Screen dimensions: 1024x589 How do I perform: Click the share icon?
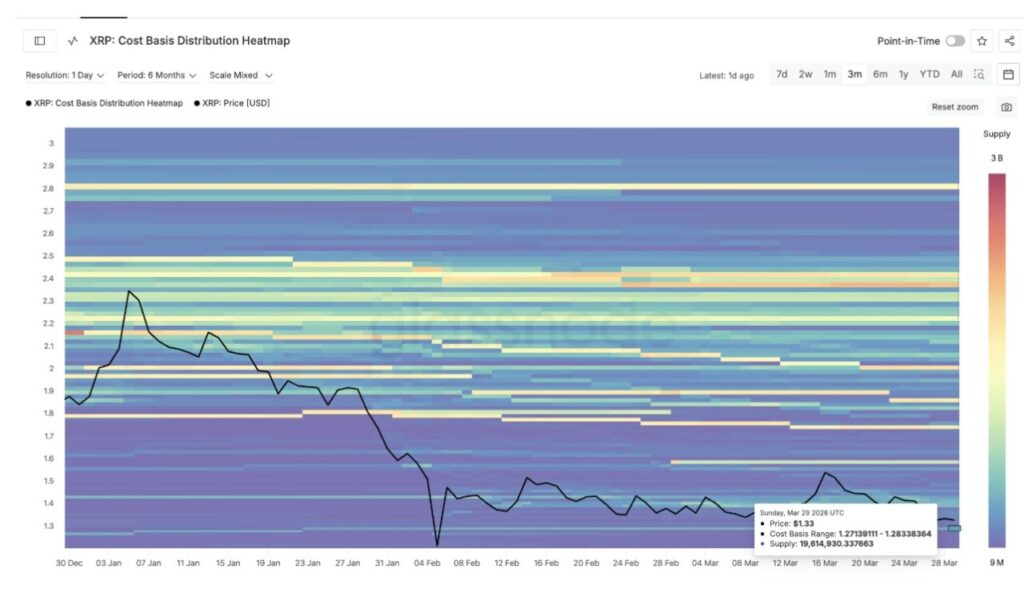pos(1008,41)
